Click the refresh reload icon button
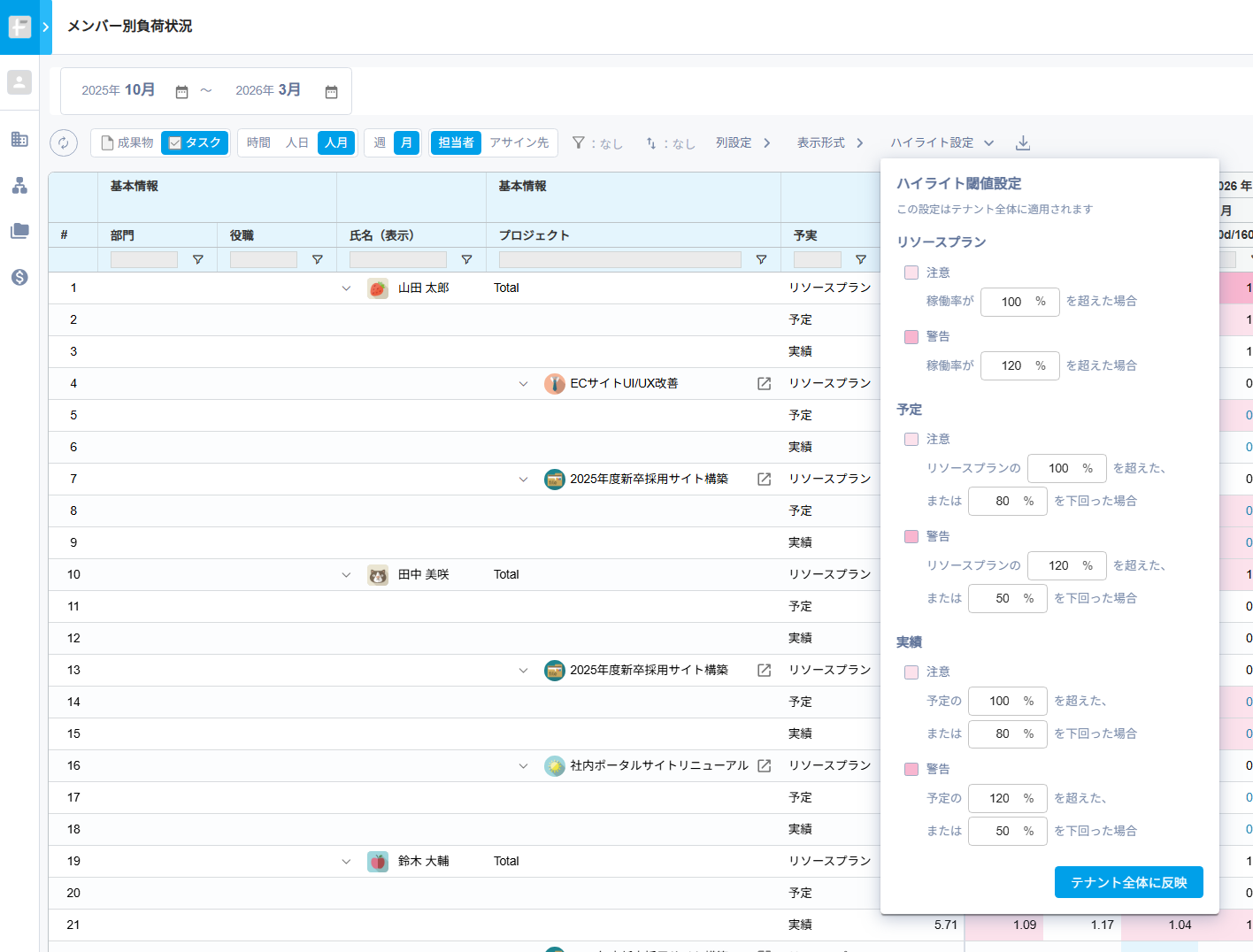Viewport: 1253px width, 952px height. (64, 142)
